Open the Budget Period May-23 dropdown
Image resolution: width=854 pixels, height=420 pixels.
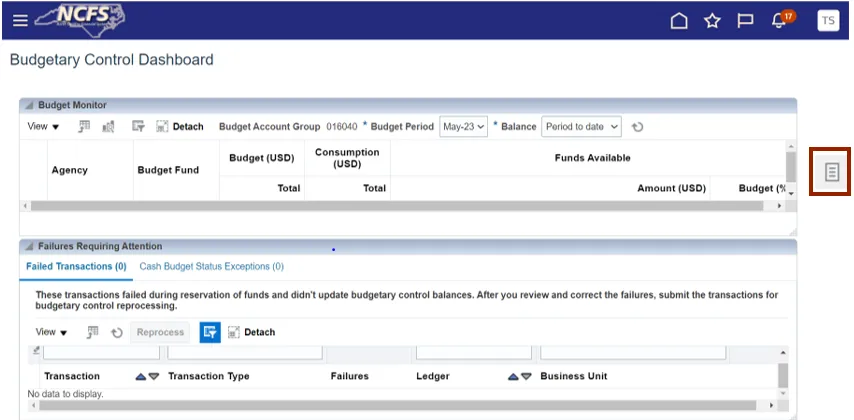coord(464,127)
